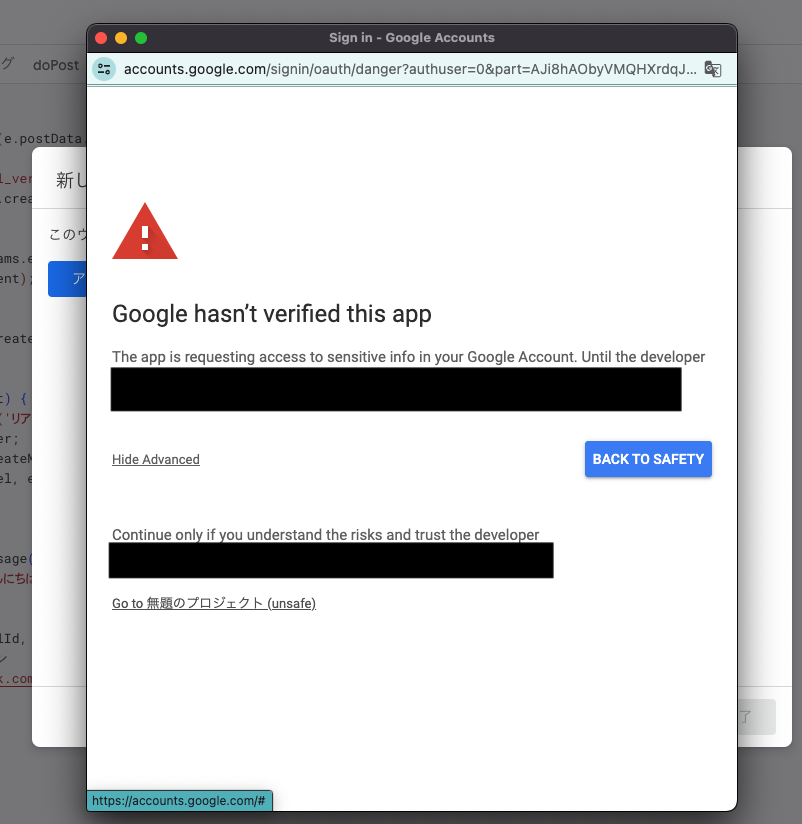
Task: Click the red warning triangle icon
Action: pos(145,232)
